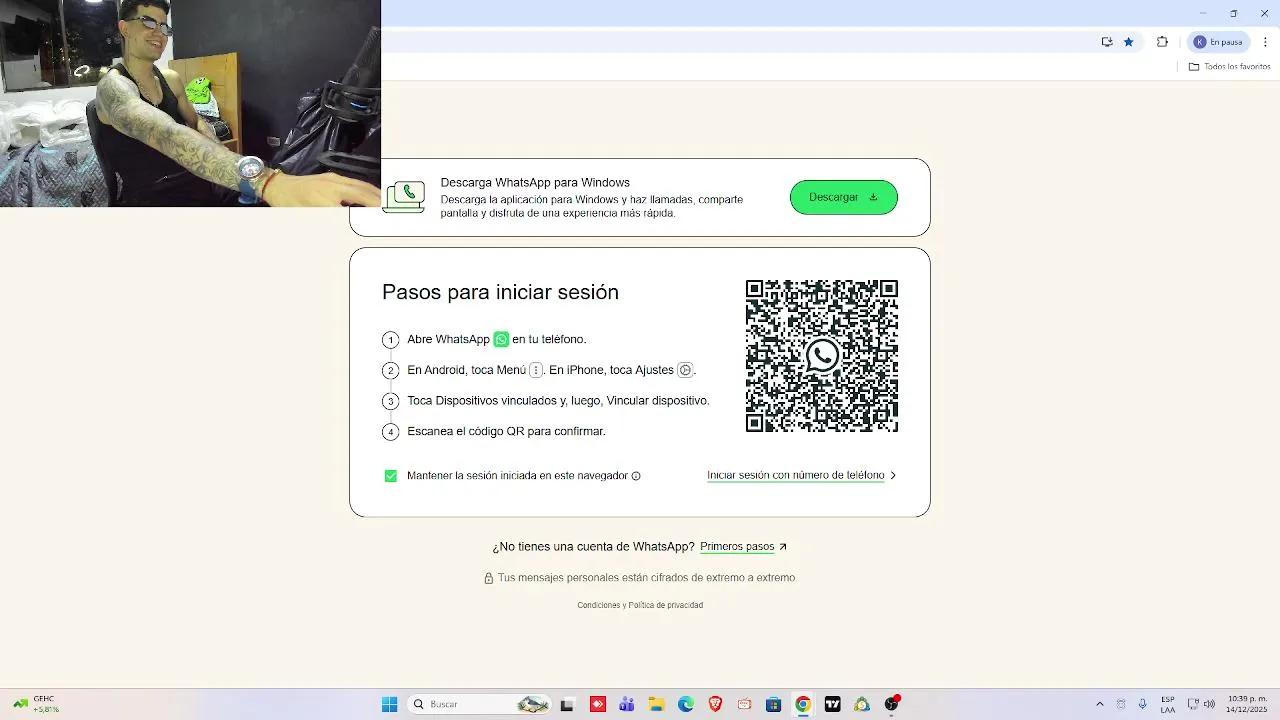
Task: Open the Windows Start menu
Action: tap(389, 704)
